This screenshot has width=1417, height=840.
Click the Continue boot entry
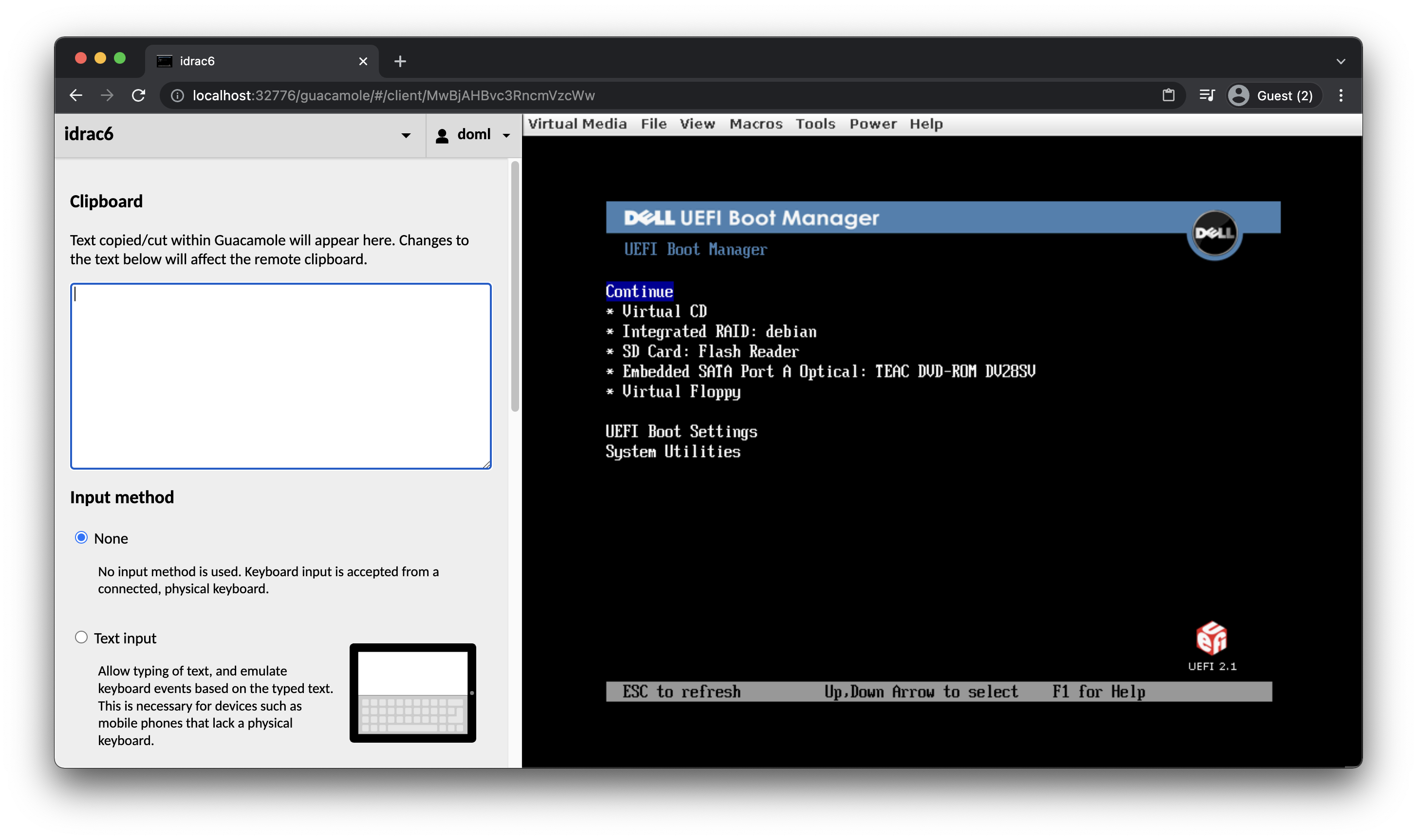pyautogui.click(x=639, y=291)
